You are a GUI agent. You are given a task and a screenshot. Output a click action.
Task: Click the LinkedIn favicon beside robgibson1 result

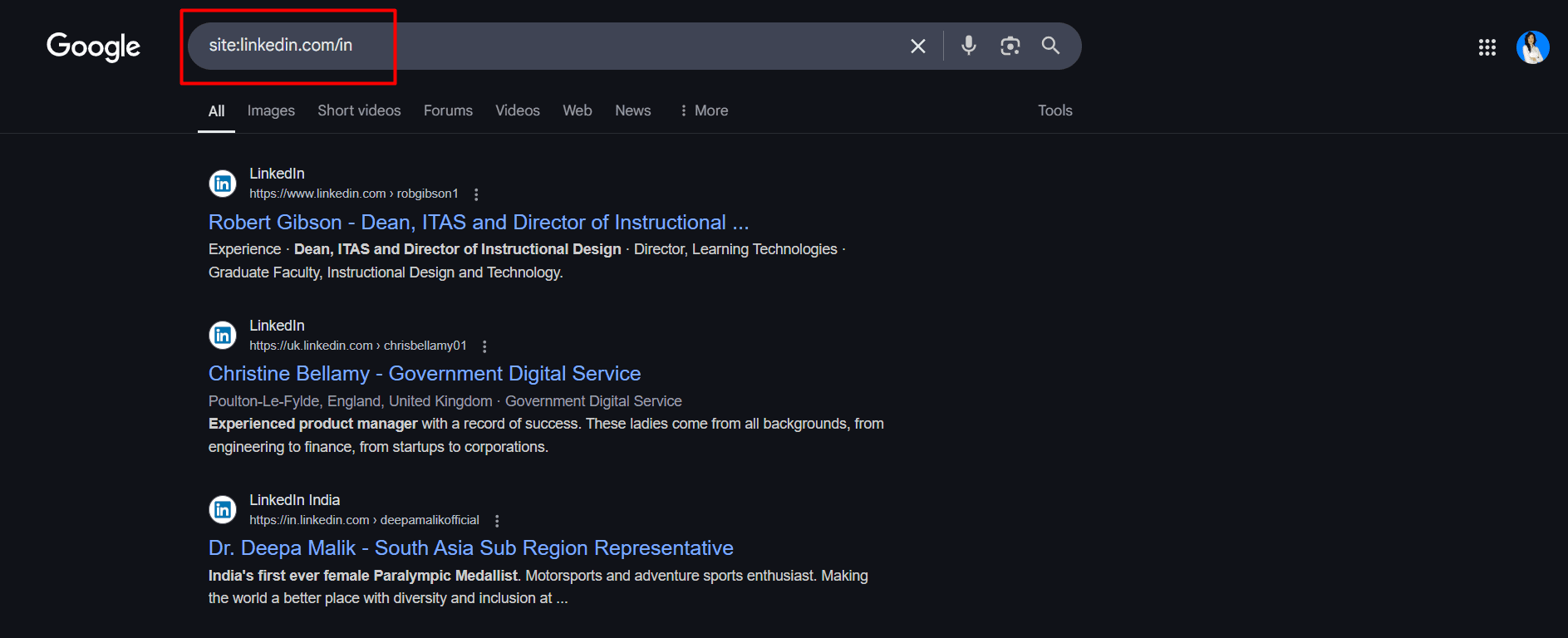223,184
